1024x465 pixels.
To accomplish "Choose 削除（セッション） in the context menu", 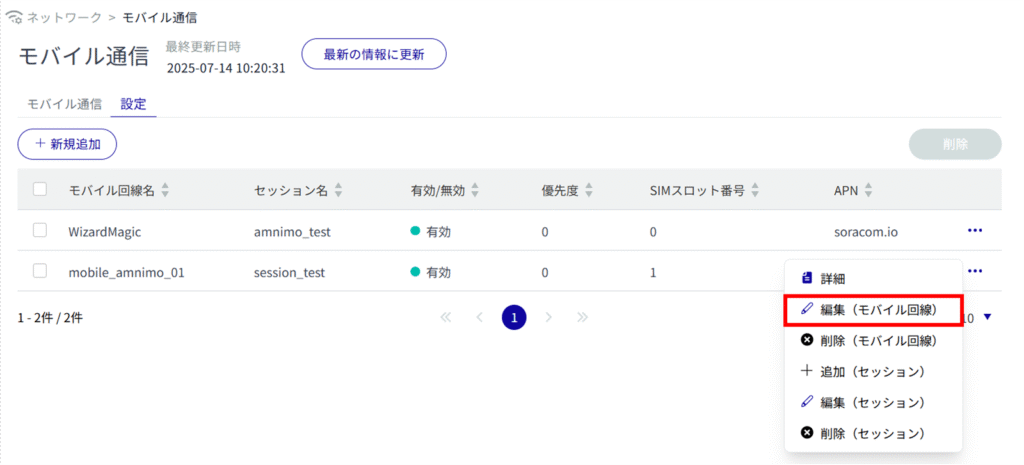I will [873, 433].
